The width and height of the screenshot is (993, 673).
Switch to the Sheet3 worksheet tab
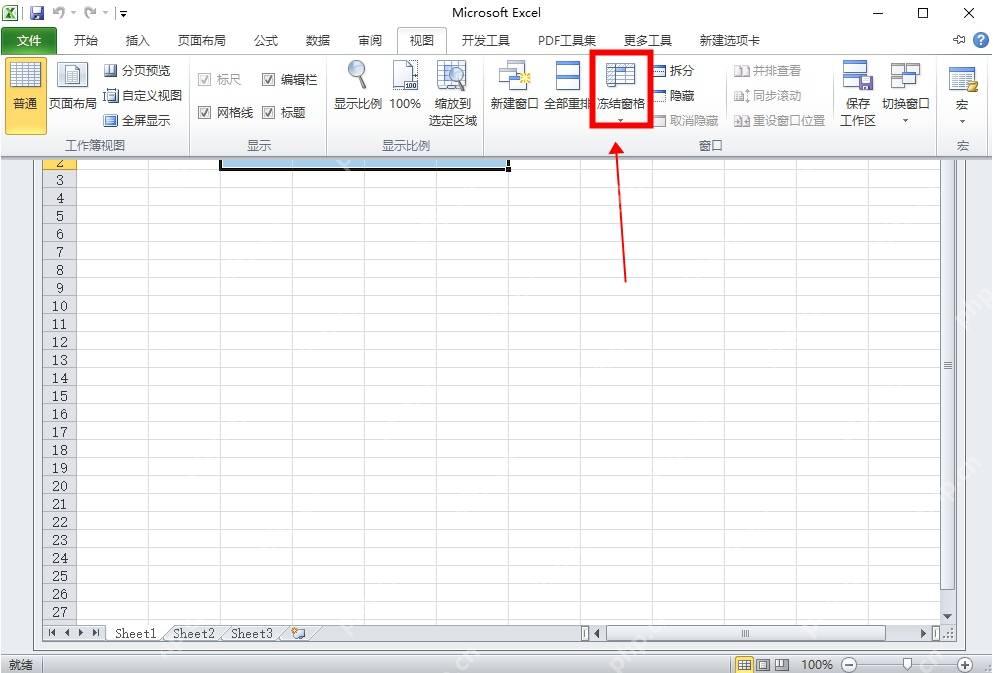pos(251,633)
